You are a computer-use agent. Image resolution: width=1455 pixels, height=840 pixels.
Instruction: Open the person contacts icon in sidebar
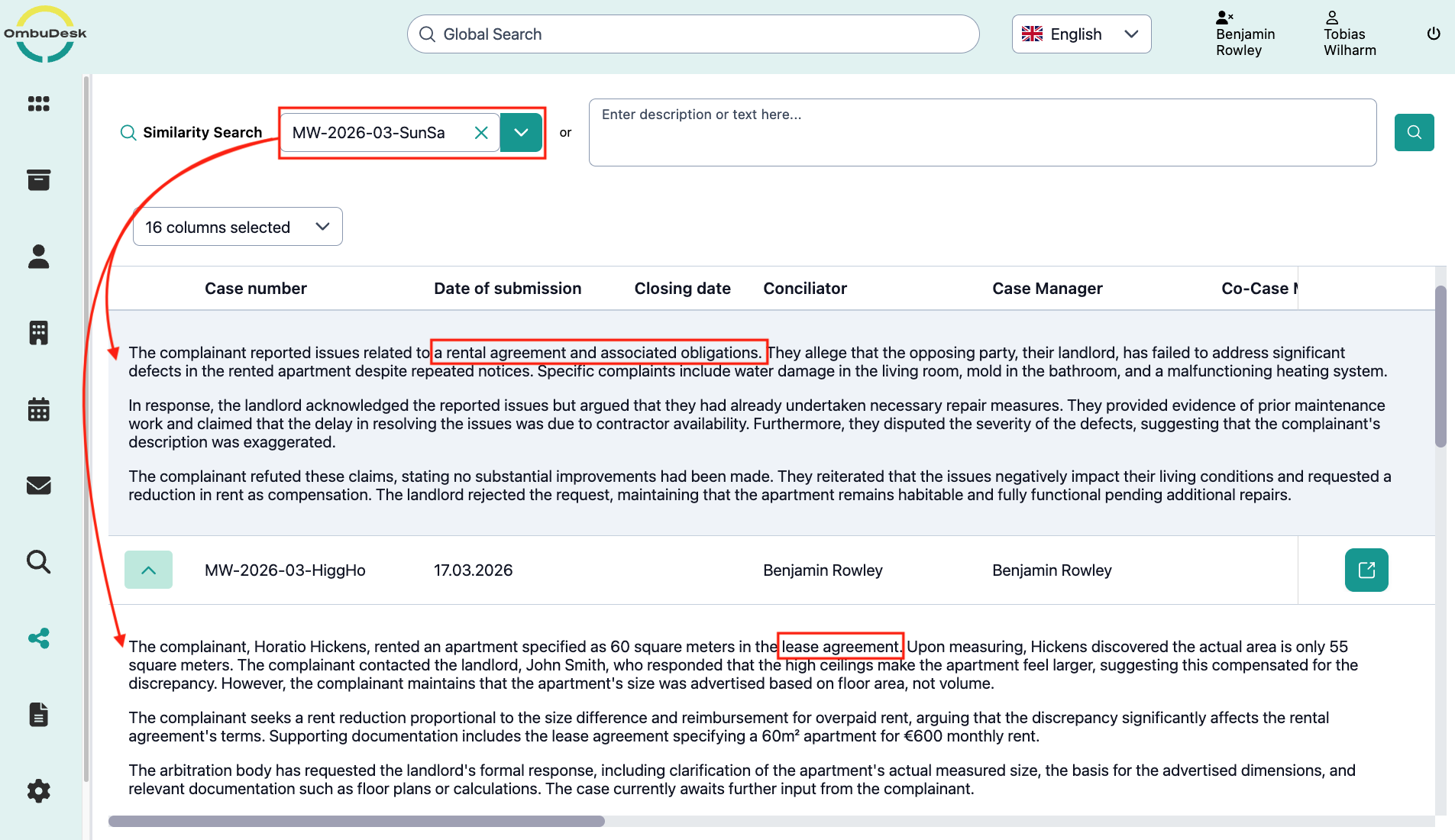39,257
